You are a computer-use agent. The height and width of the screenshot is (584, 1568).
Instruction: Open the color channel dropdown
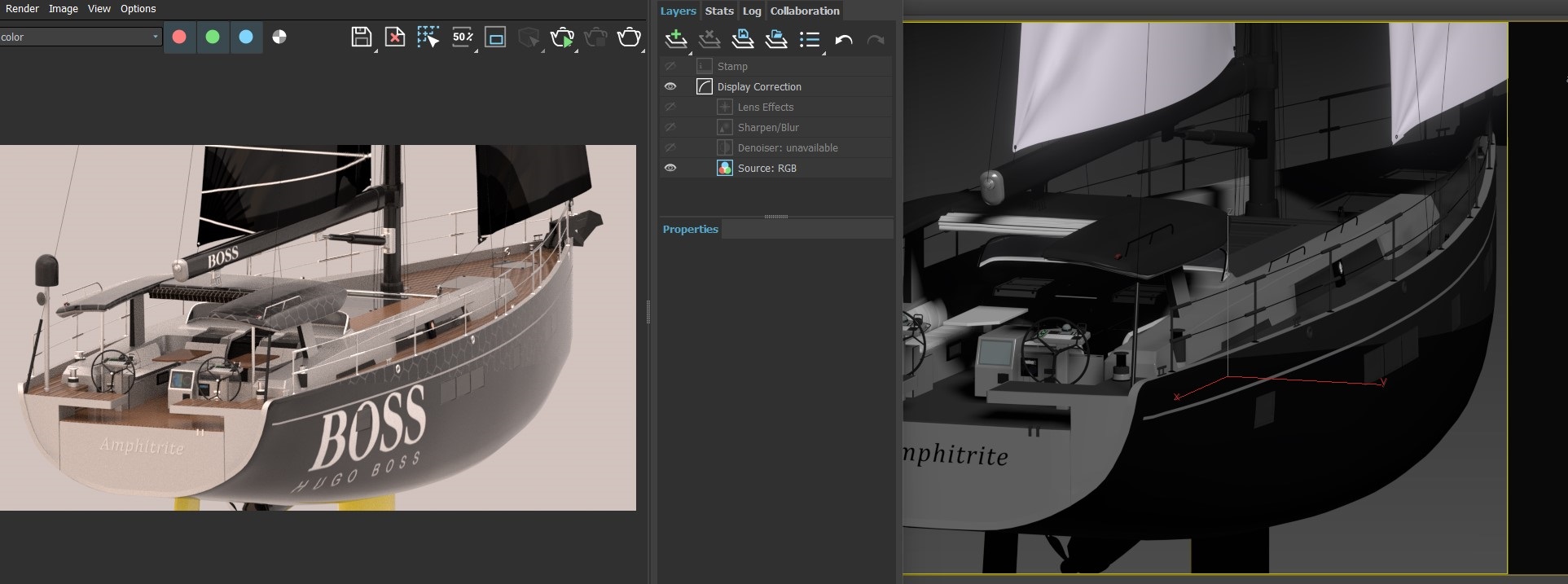click(x=81, y=37)
